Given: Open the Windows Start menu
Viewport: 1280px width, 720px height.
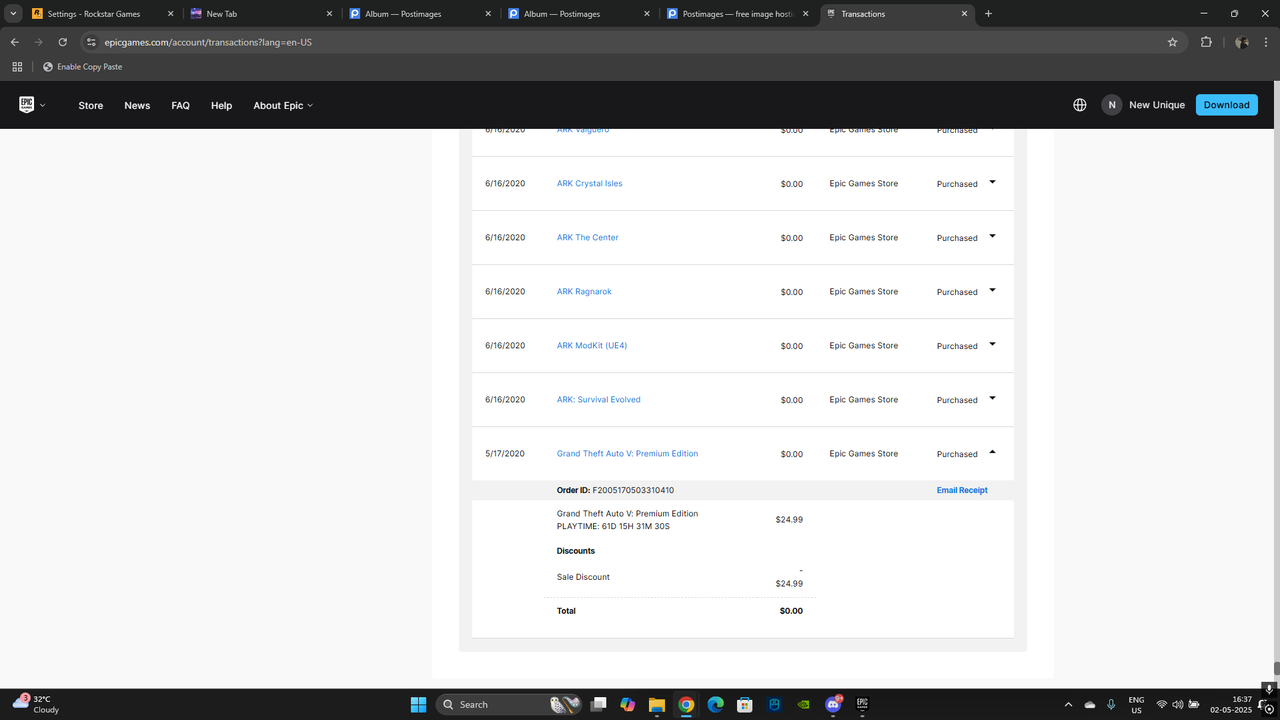Looking at the screenshot, I should 418,704.
